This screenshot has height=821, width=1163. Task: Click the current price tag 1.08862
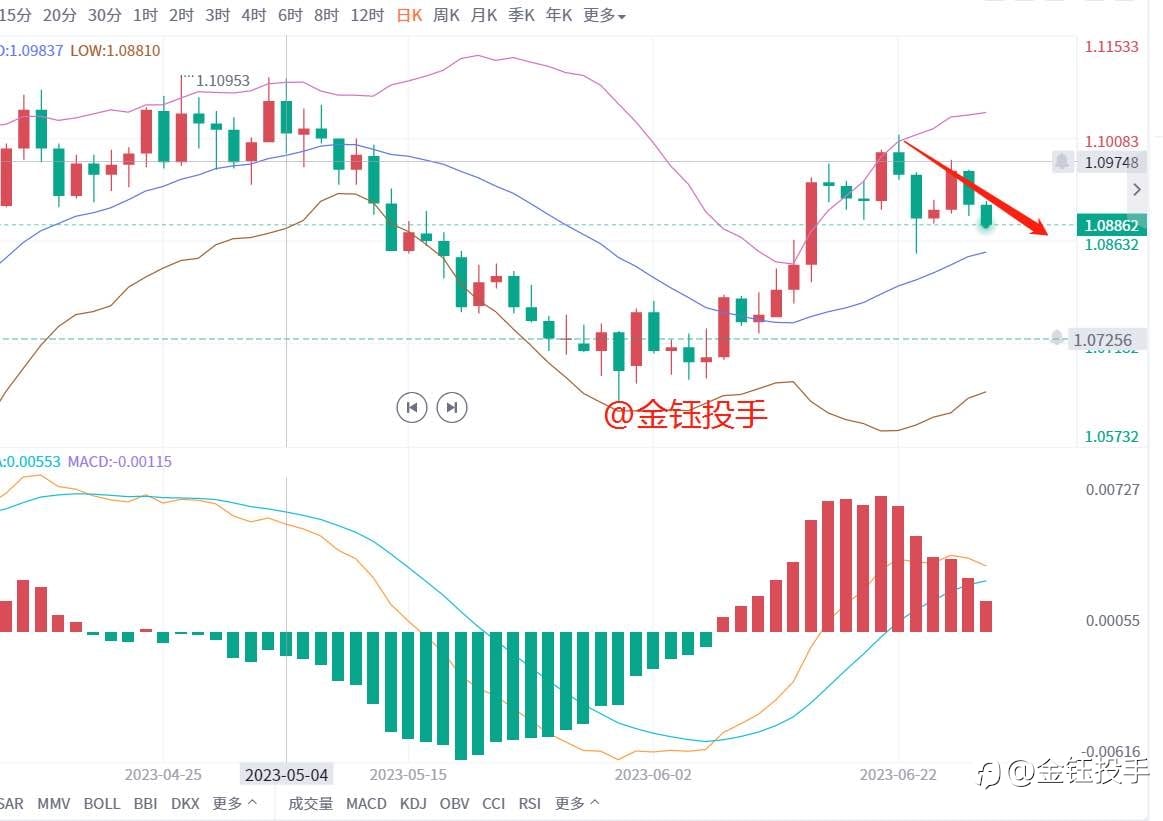[x=1111, y=225]
